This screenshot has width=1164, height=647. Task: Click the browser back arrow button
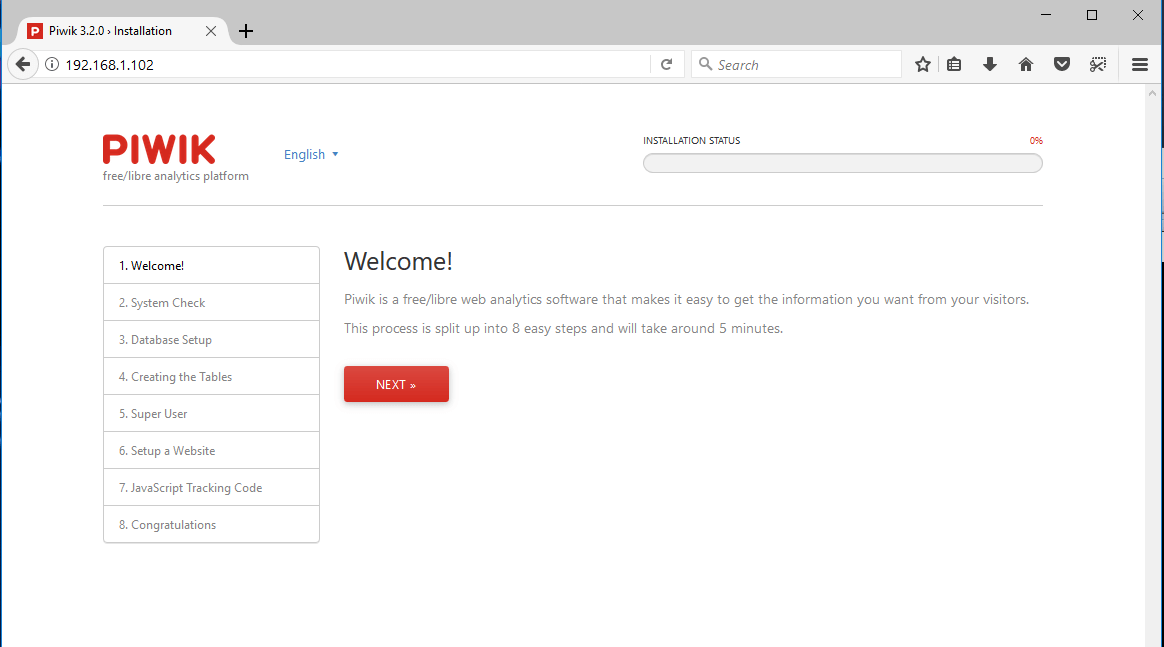tap(22, 65)
